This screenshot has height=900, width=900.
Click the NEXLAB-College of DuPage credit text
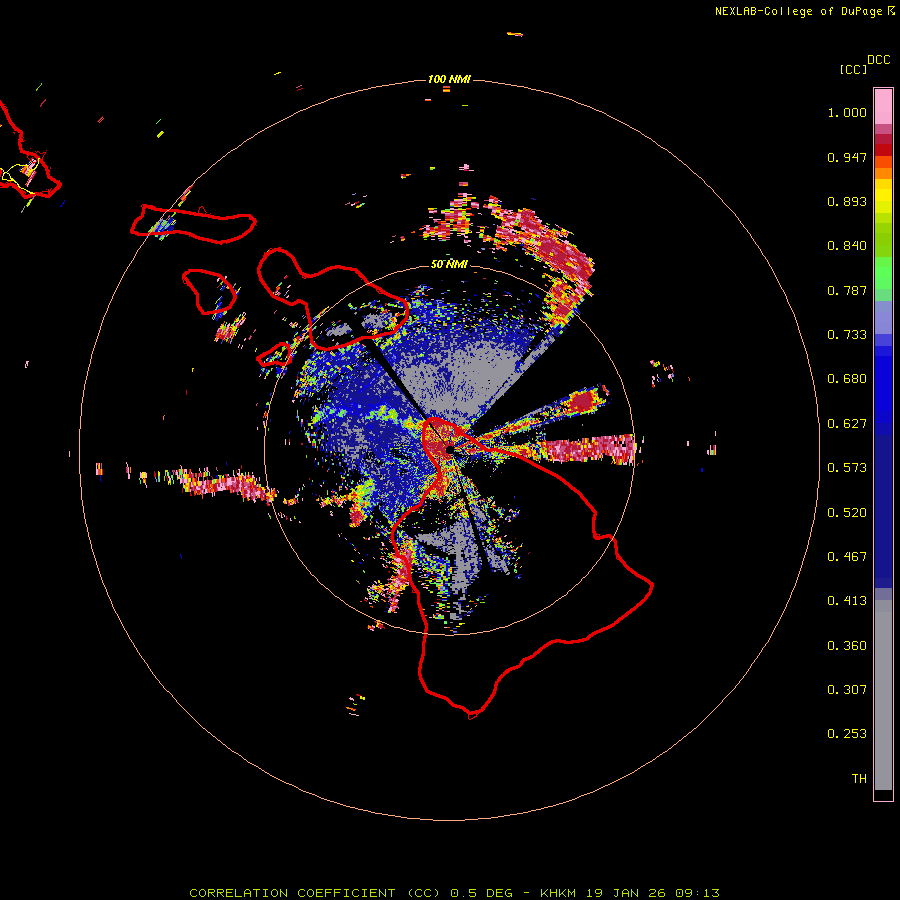pyautogui.click(x=798, y=11)
